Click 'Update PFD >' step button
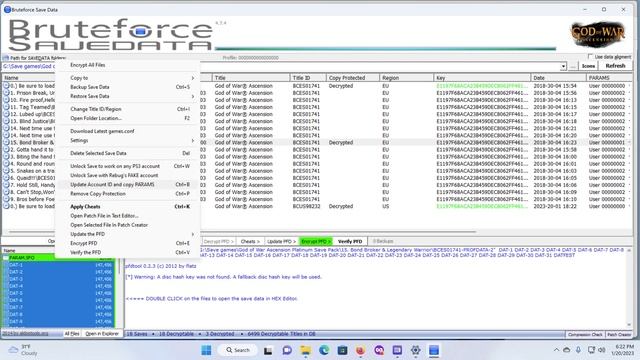The width and height of the screenshot is (640, 360). 281,241
